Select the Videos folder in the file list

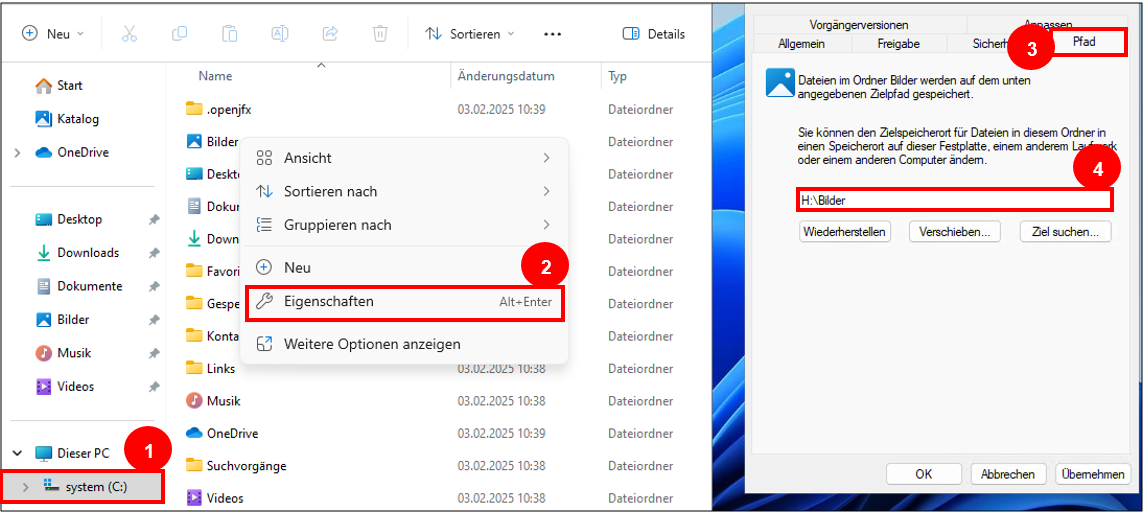(214, 498)
